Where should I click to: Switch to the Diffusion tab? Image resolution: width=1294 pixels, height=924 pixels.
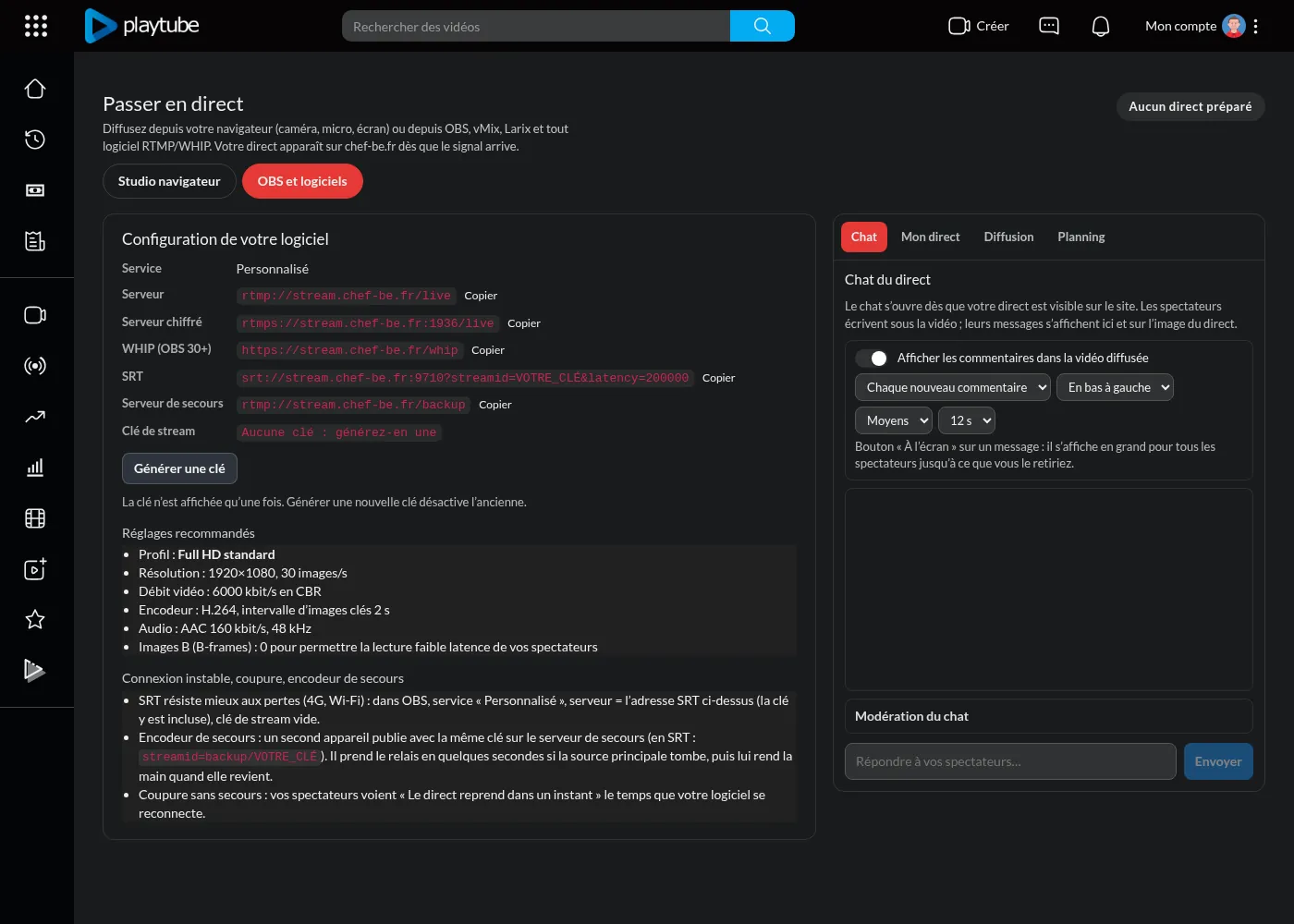(x=1008, y=237)
